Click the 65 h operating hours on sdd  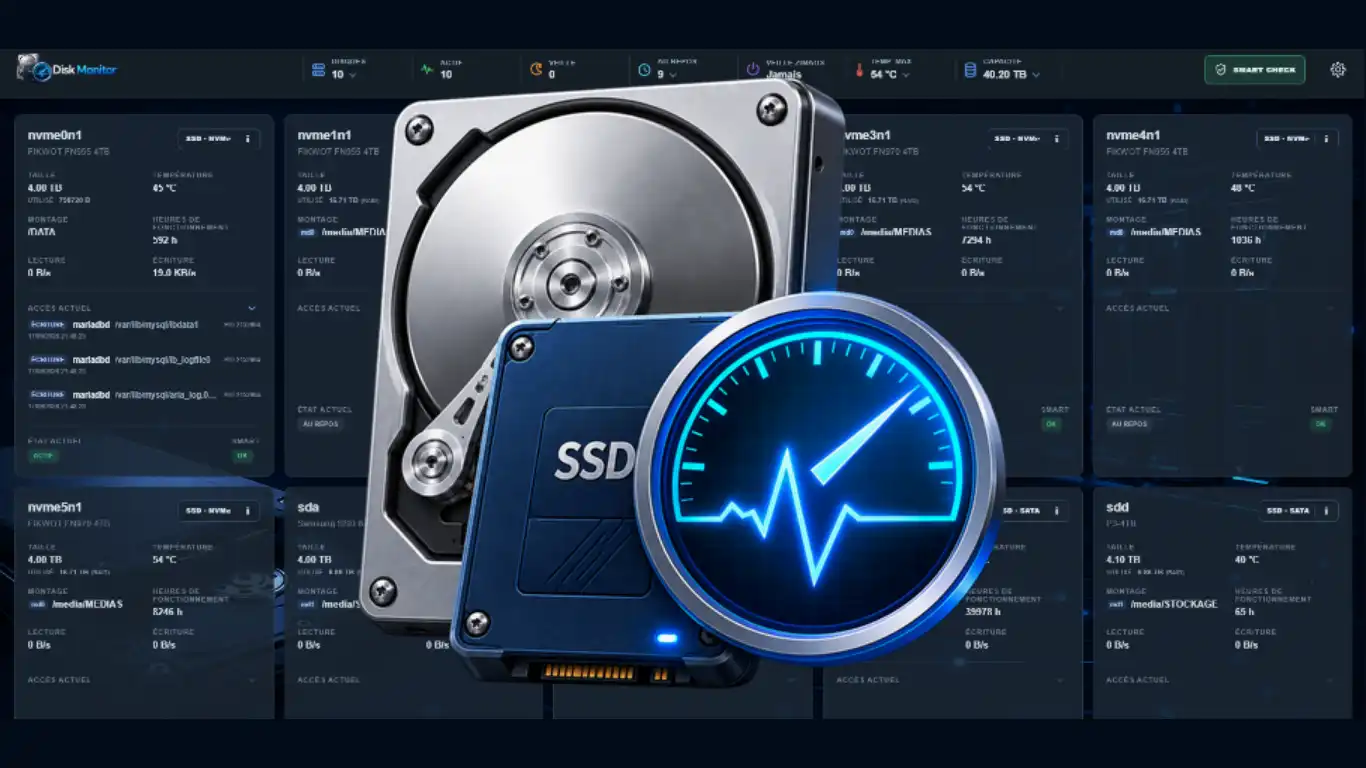click(1243, 611)
